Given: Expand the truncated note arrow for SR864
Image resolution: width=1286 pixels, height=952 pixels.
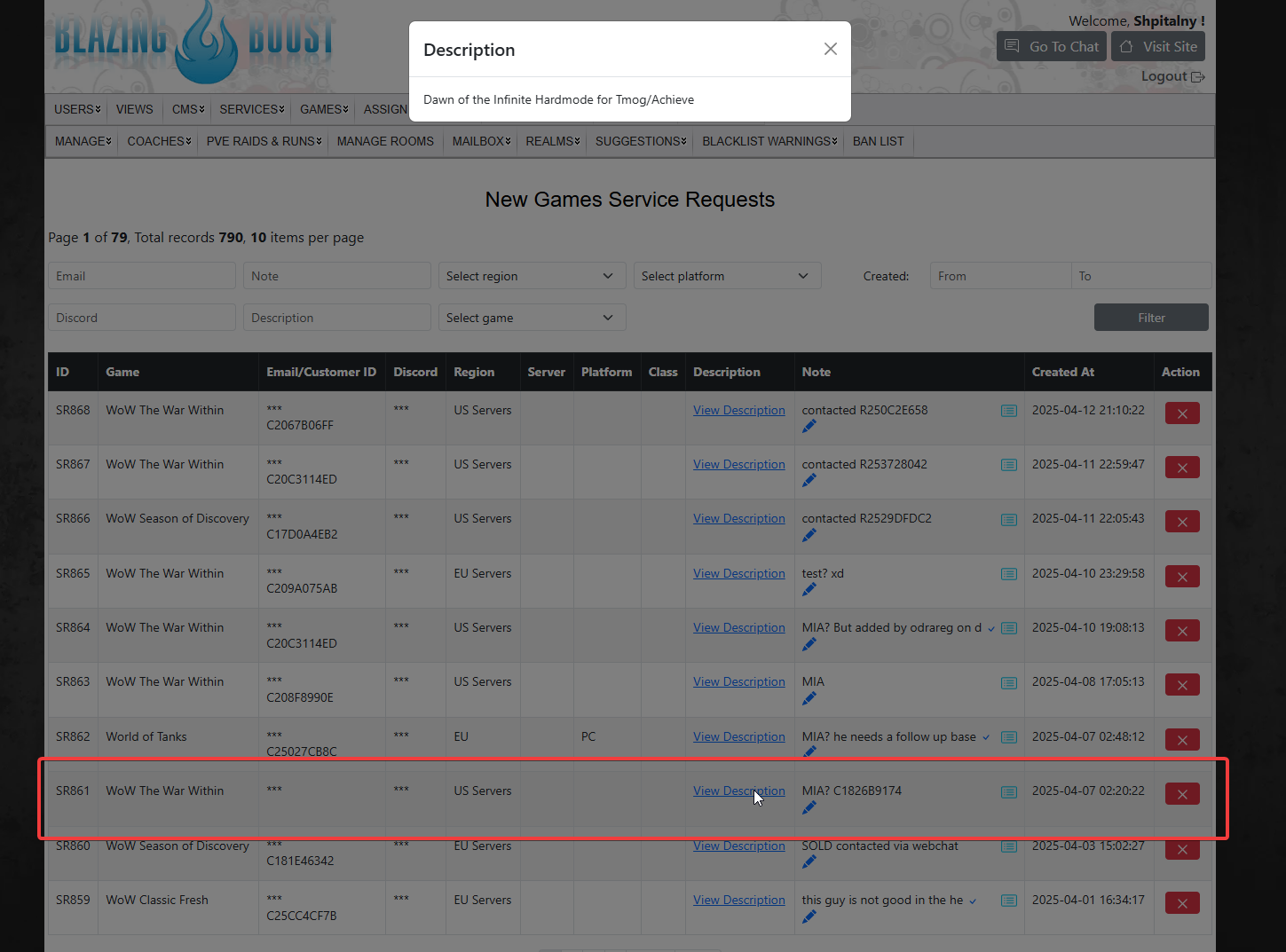Looking at the screenshot, I should [x=991, y=629].
